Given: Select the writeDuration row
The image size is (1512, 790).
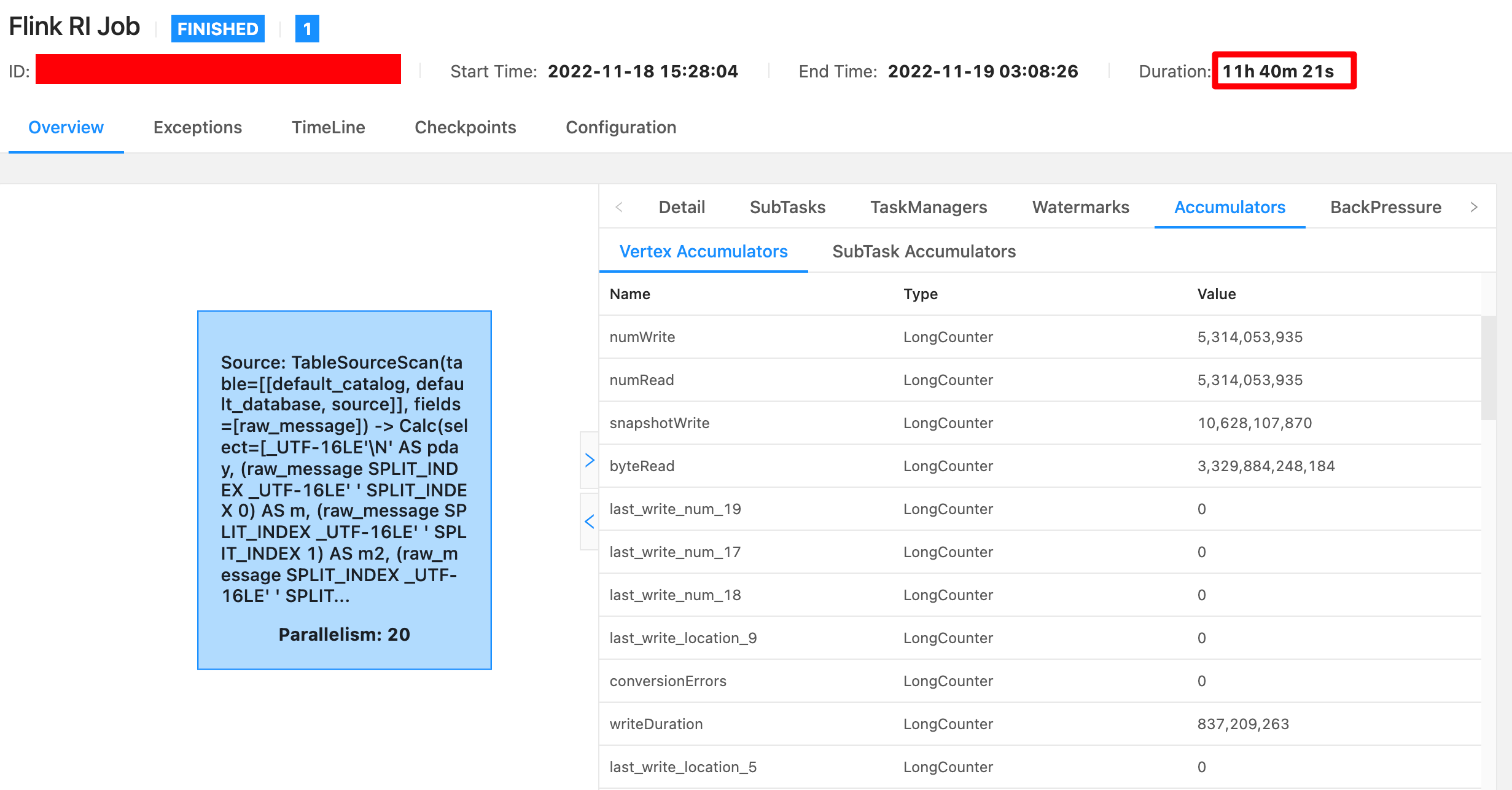Looking at the screenshot, I should tap(1040, 724).
